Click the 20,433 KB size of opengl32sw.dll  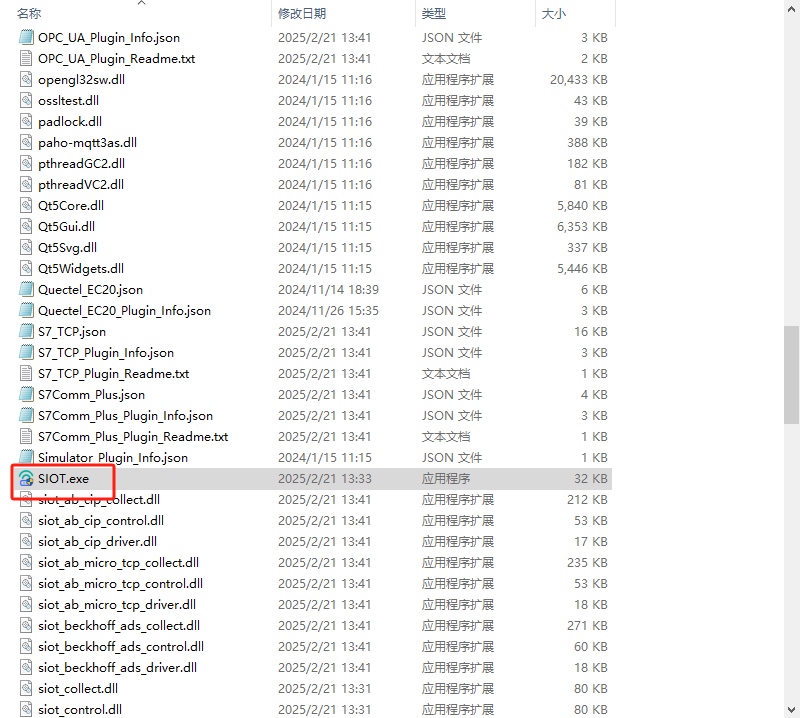[579, 80]
